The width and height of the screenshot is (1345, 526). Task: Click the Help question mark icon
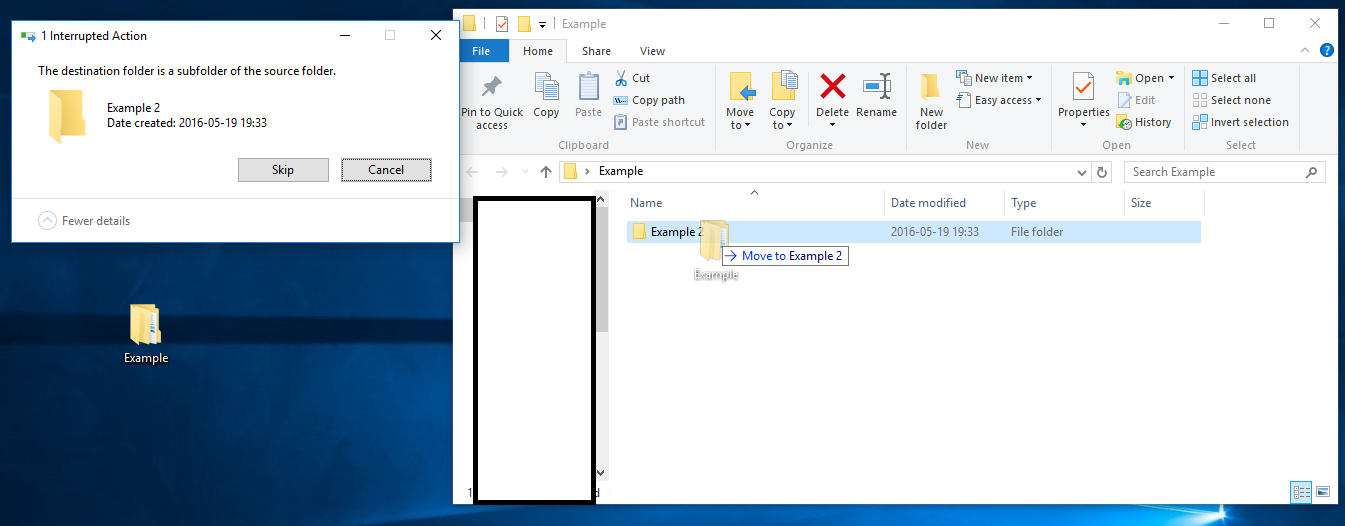click(1326, 51)
